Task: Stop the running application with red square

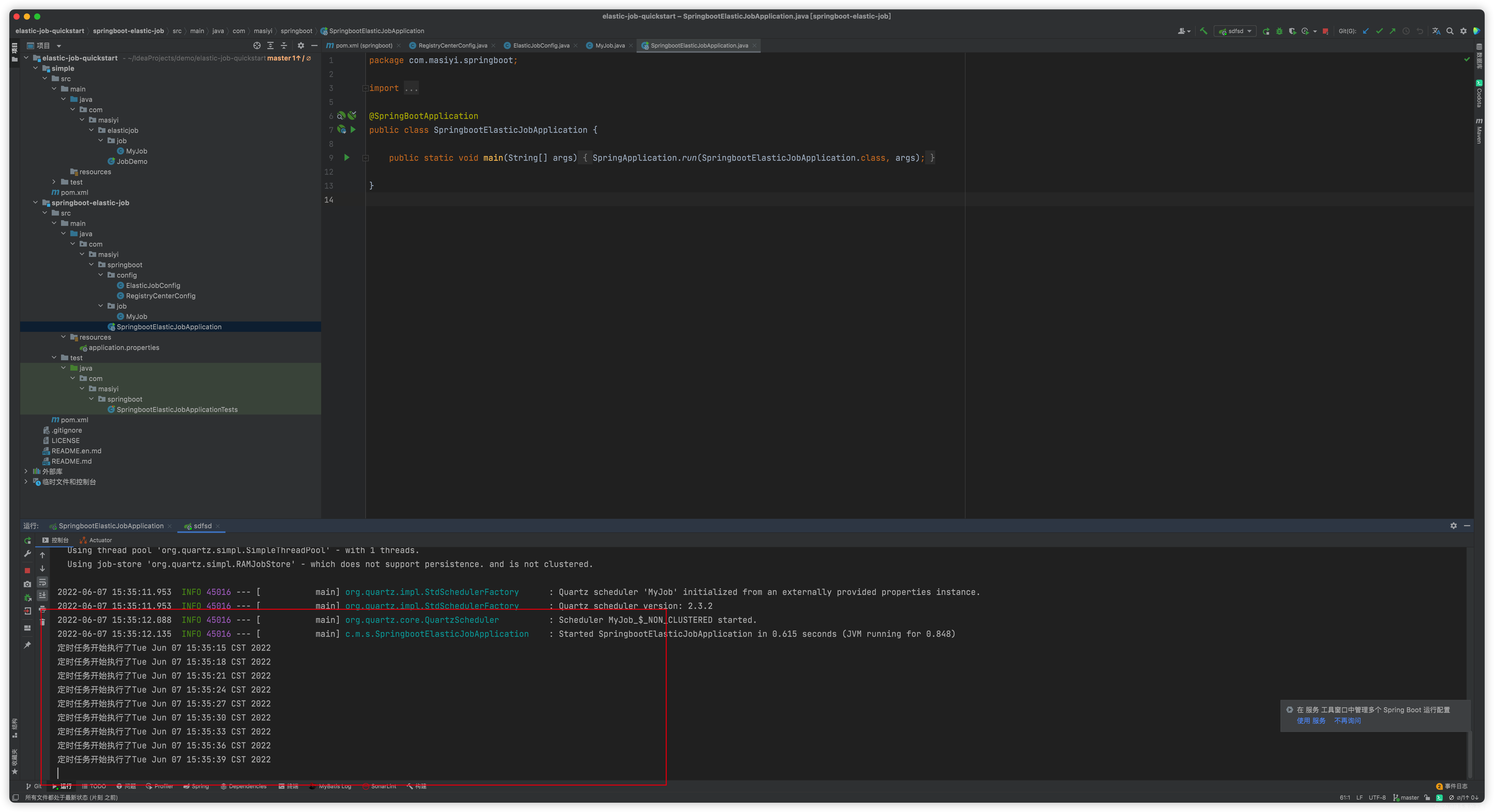Action: [1325, 31]
